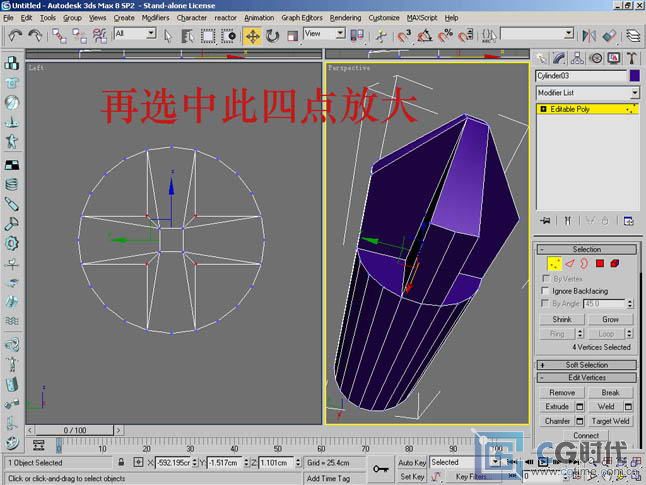Switch to the Motion panel tab
646x485 pixels.
pos(596,59)
